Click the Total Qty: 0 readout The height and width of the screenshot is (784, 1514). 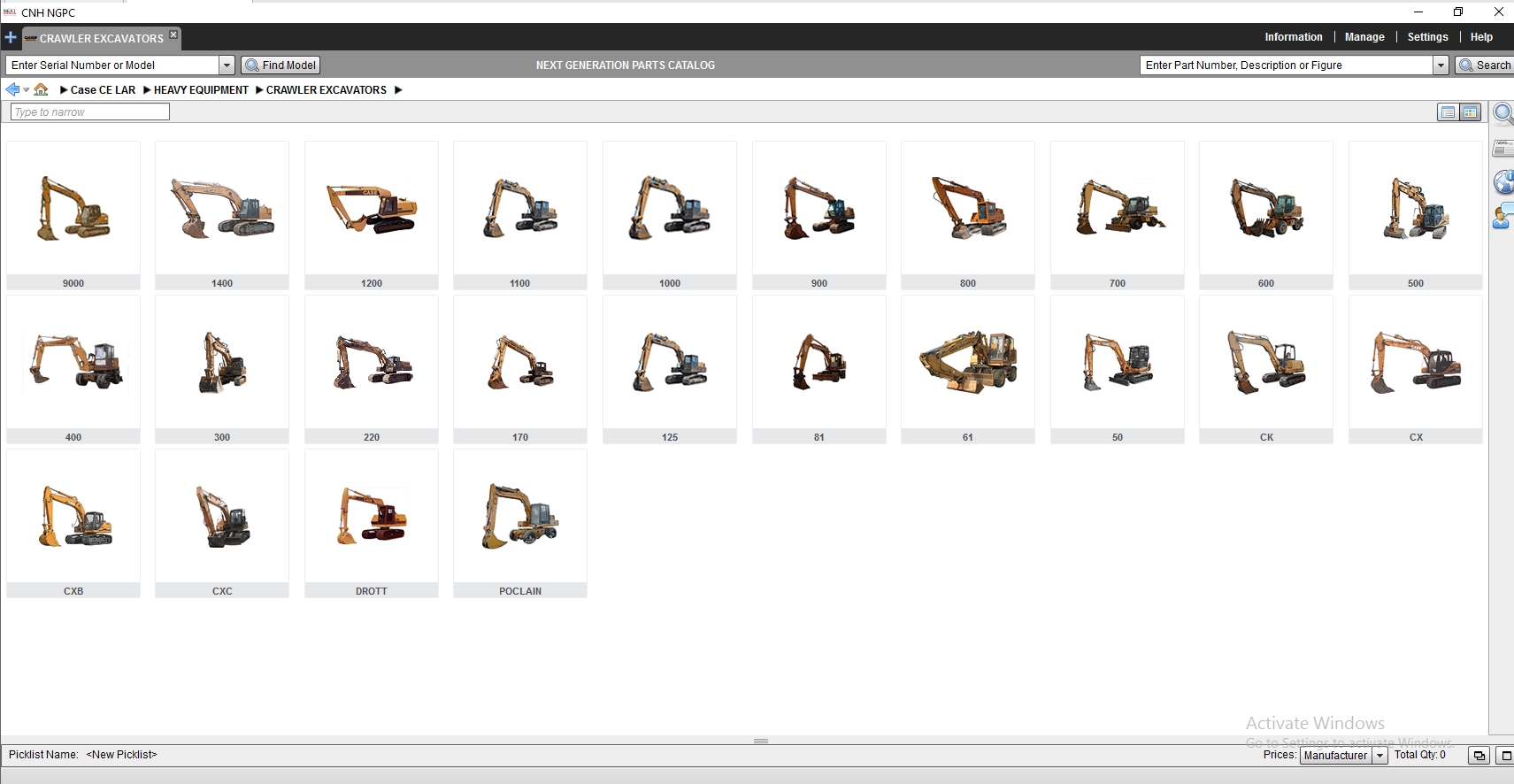tap(1420, 755)
